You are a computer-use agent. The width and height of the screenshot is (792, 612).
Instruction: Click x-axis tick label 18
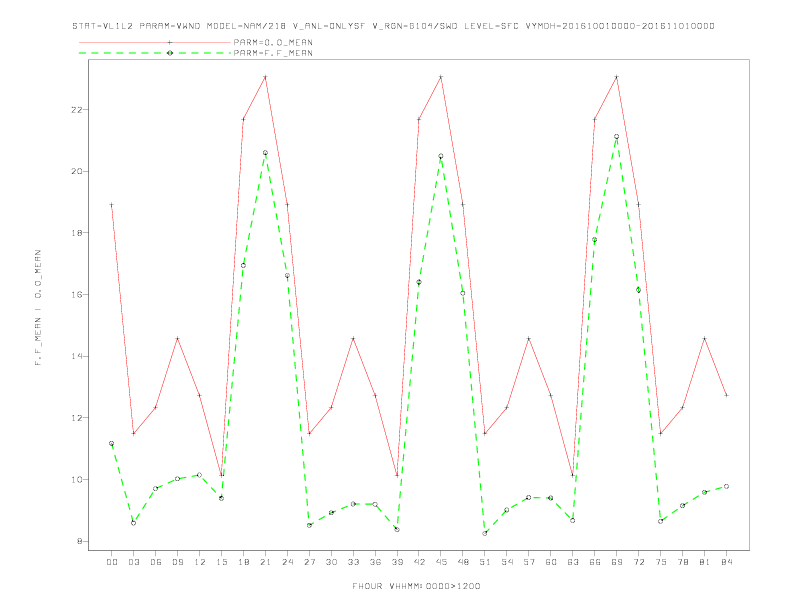243,562
